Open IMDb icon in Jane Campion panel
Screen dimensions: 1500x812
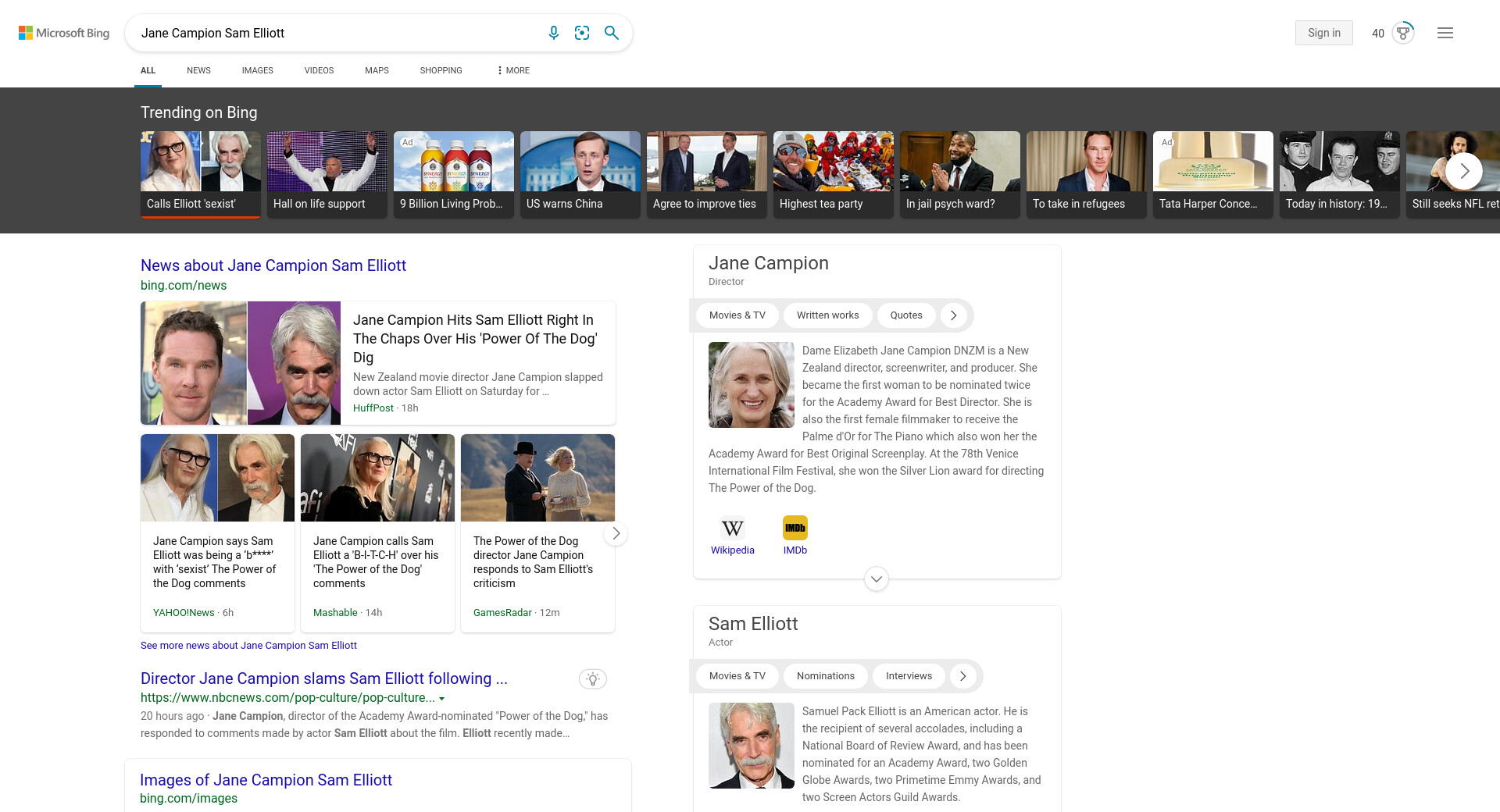click(x=795, y=529)
